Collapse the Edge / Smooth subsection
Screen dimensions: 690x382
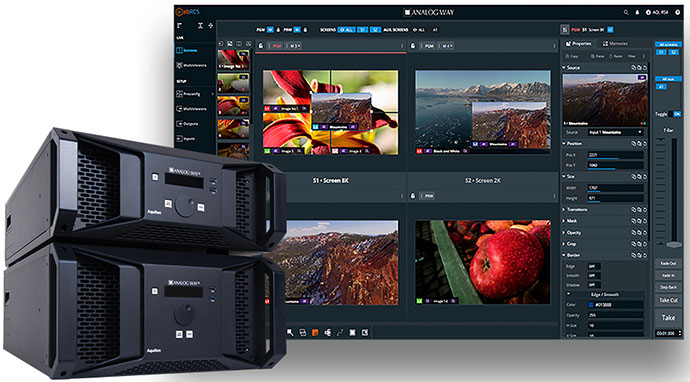pyautogui.click(x=568, y=294)
